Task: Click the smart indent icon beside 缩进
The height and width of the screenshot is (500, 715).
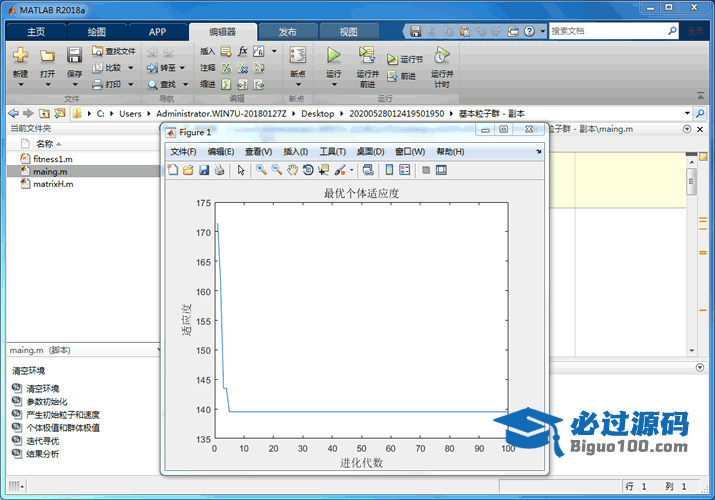Action: coord(226,85)
